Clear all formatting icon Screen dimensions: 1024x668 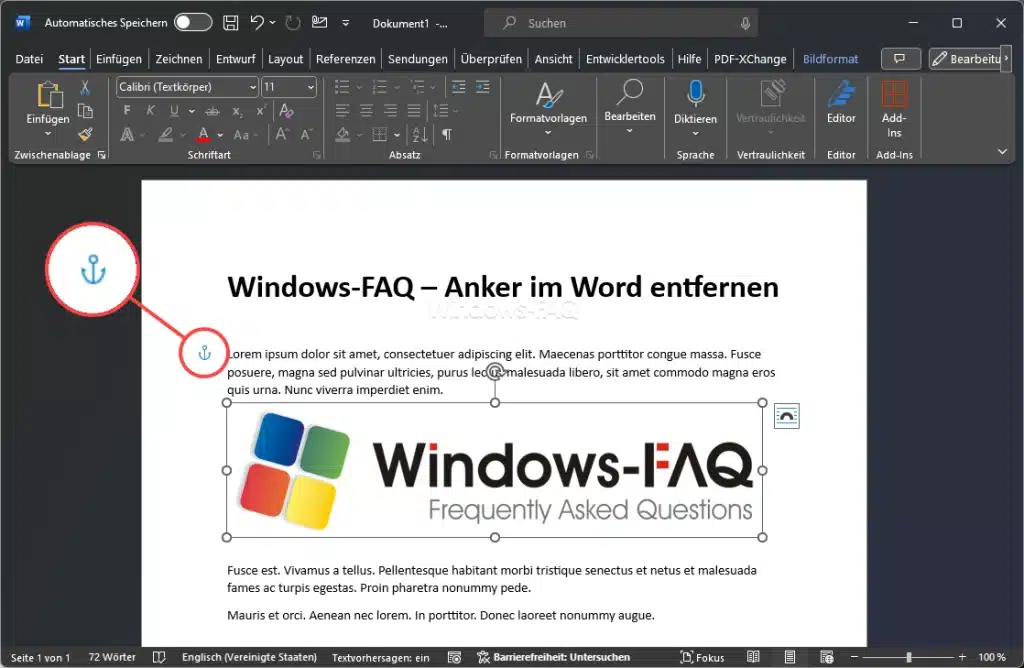pos(286,110)
